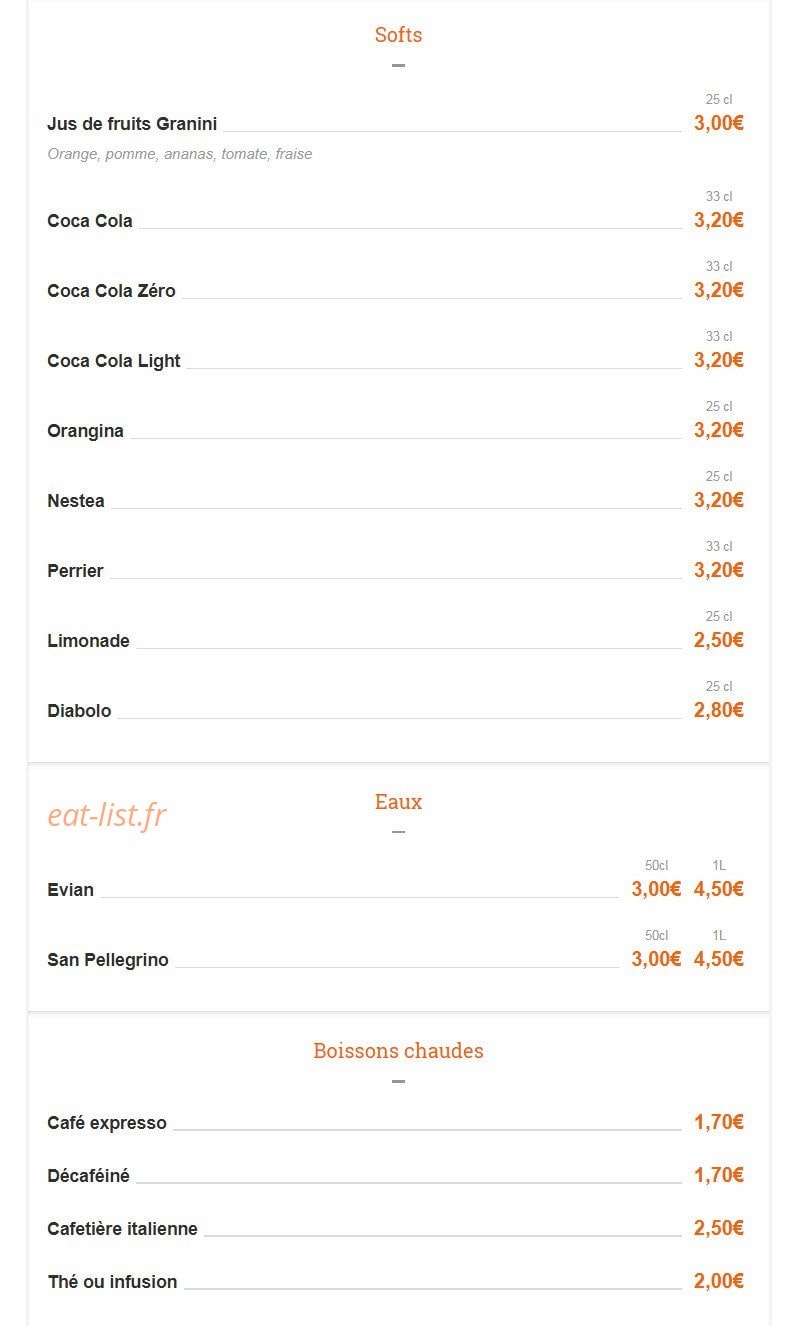Viewport: 796px width, 1326px height.
Task: Click the San Pellegrino 1L price 4,50€
Action: click(719, 959)
